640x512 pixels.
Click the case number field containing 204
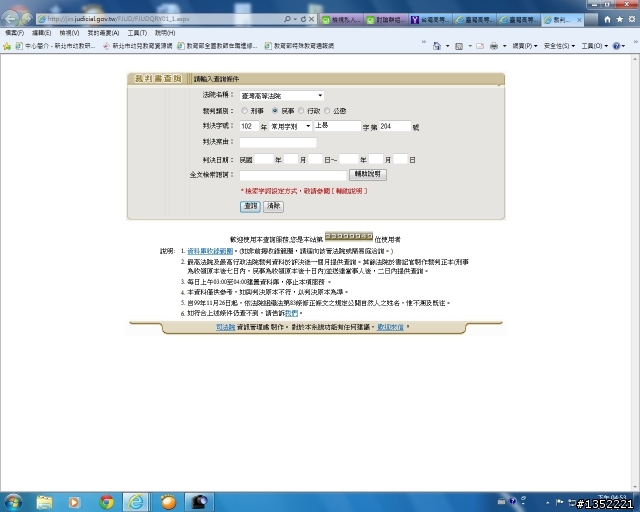pyautogui.click(x=395, y=126)
